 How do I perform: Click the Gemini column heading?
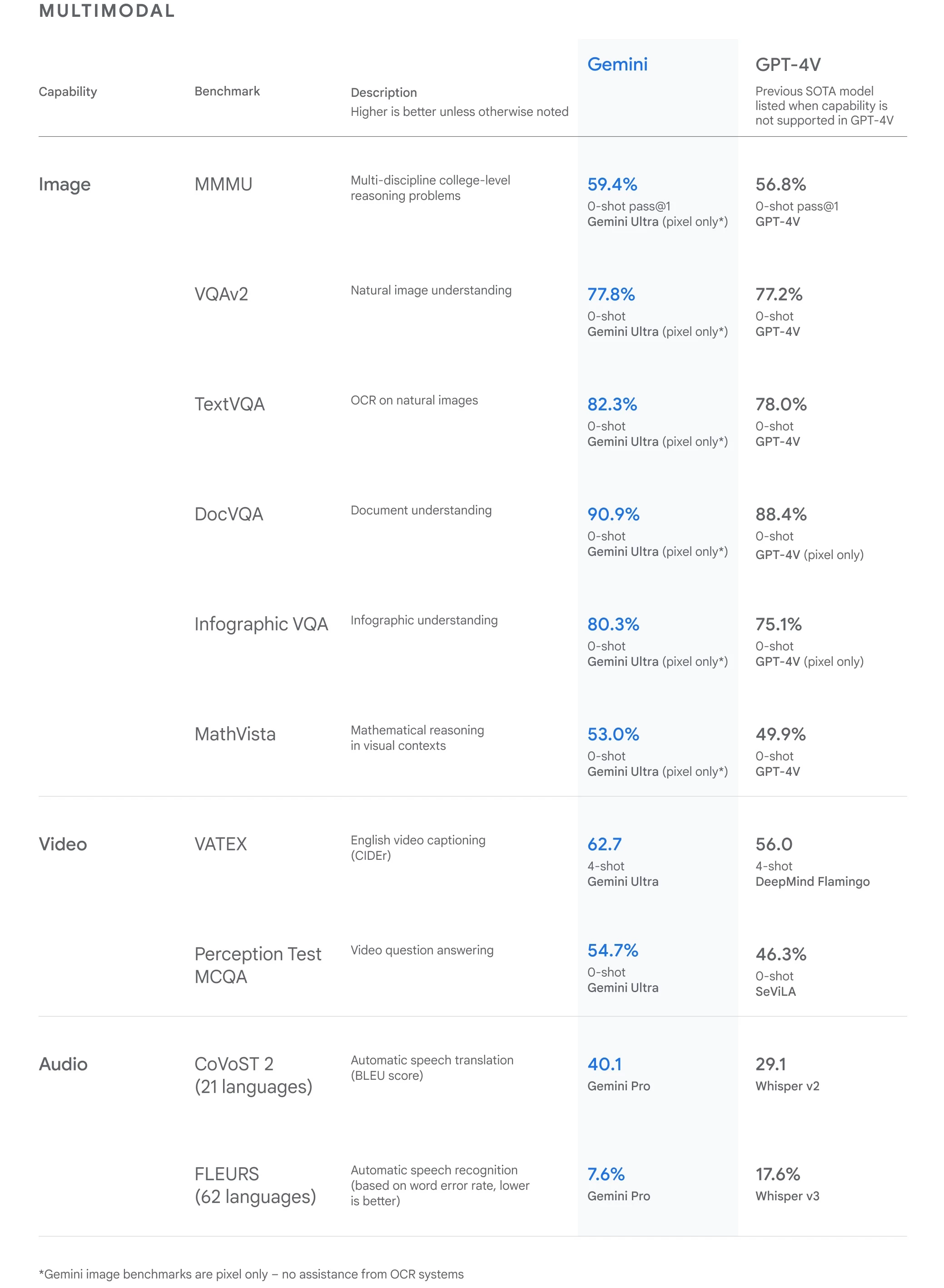pyautogui.click(x=617, y=64)
